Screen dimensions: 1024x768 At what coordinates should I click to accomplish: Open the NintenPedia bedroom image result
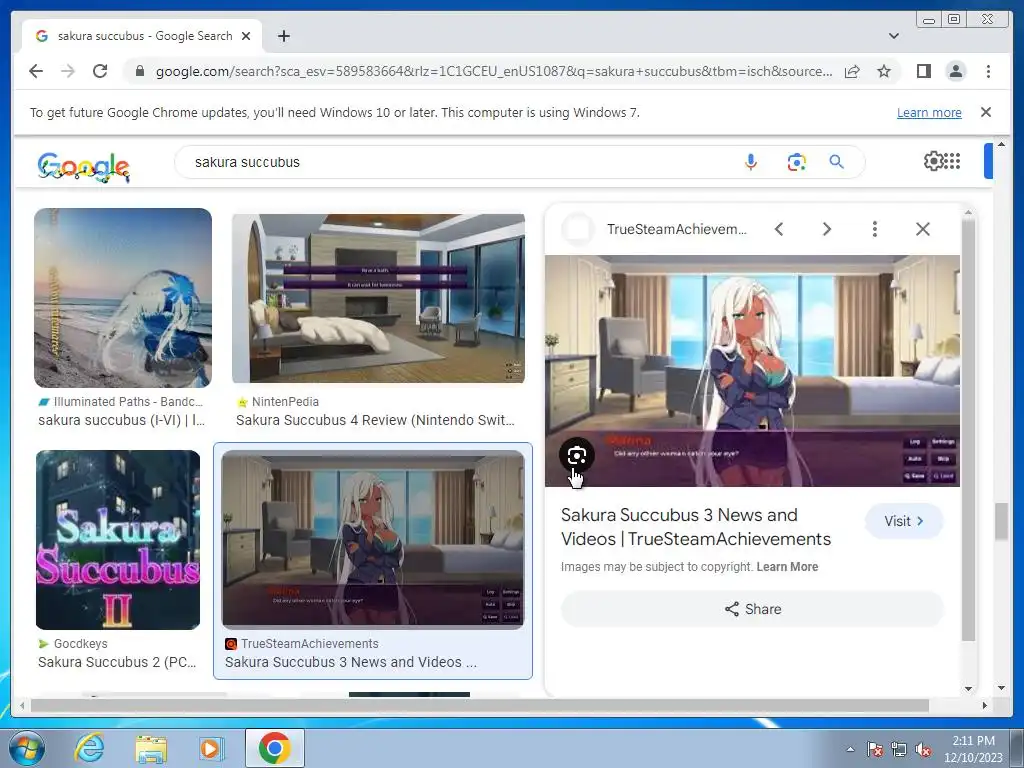378,298
